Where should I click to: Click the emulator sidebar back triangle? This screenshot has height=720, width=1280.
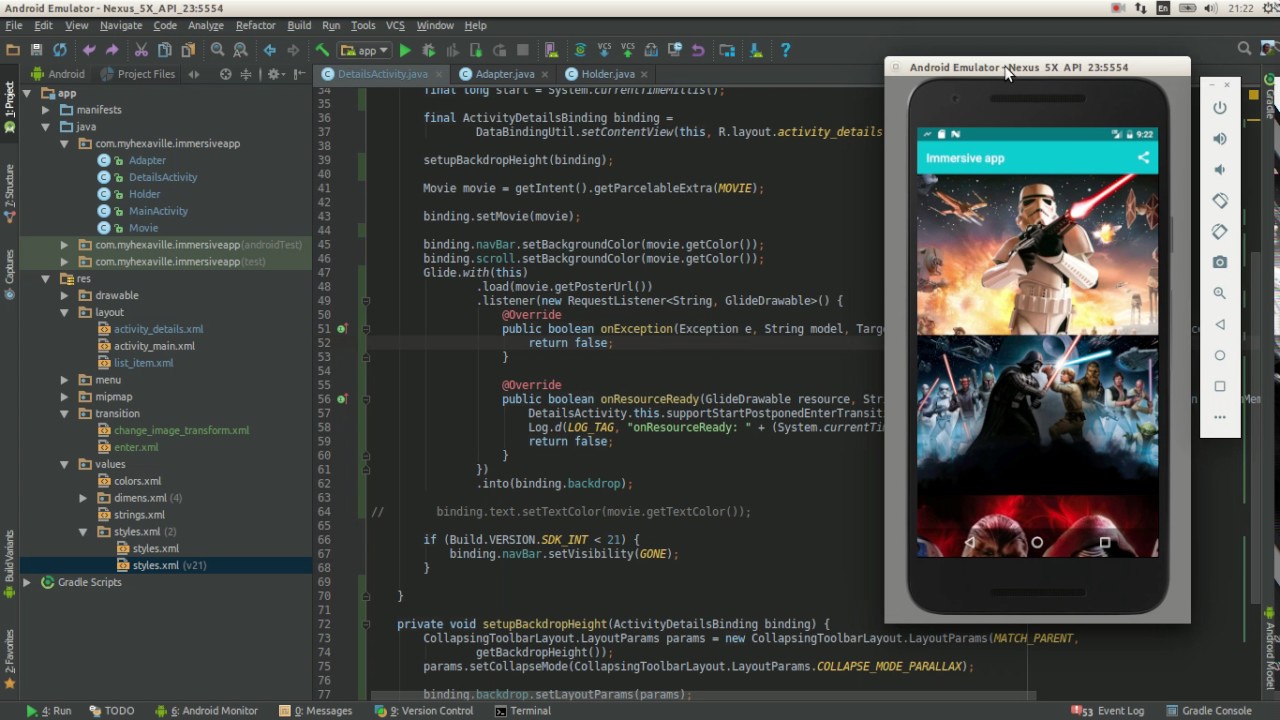coord(1220,324)
